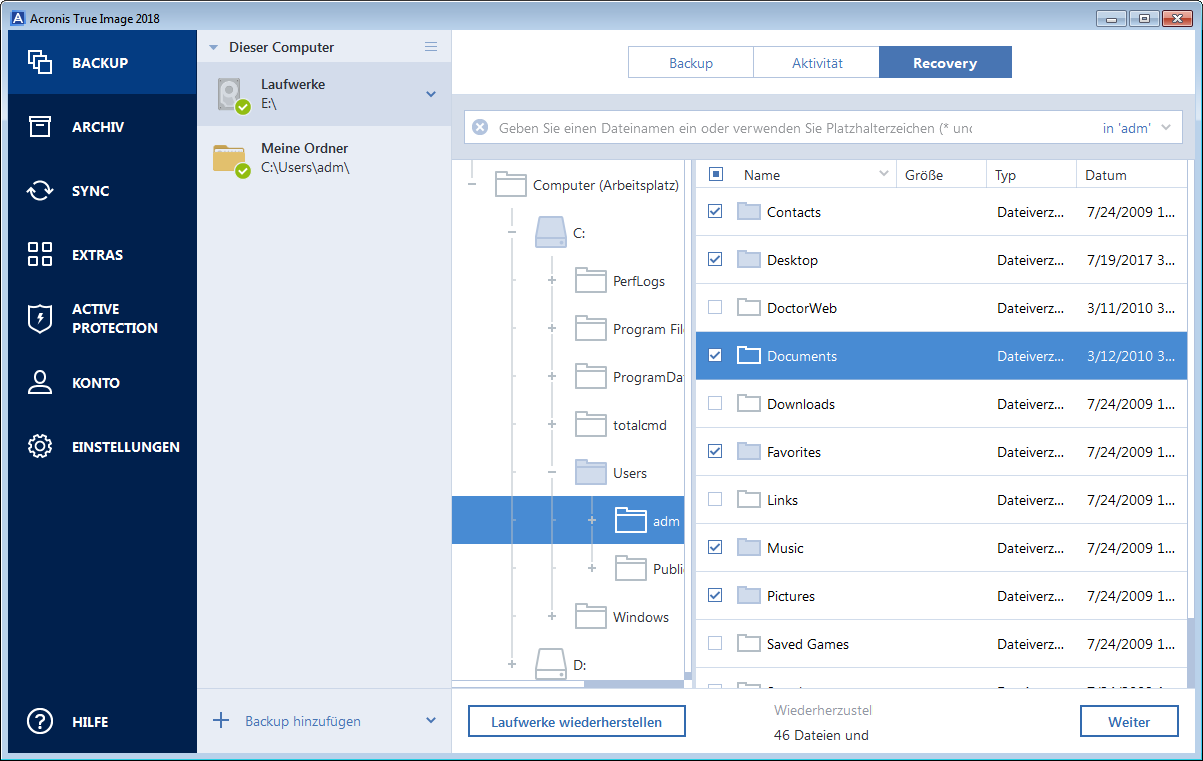1203x761 pixels.
Task: Check the DoctorWeb folder checkbox
Action: [715, 307]
